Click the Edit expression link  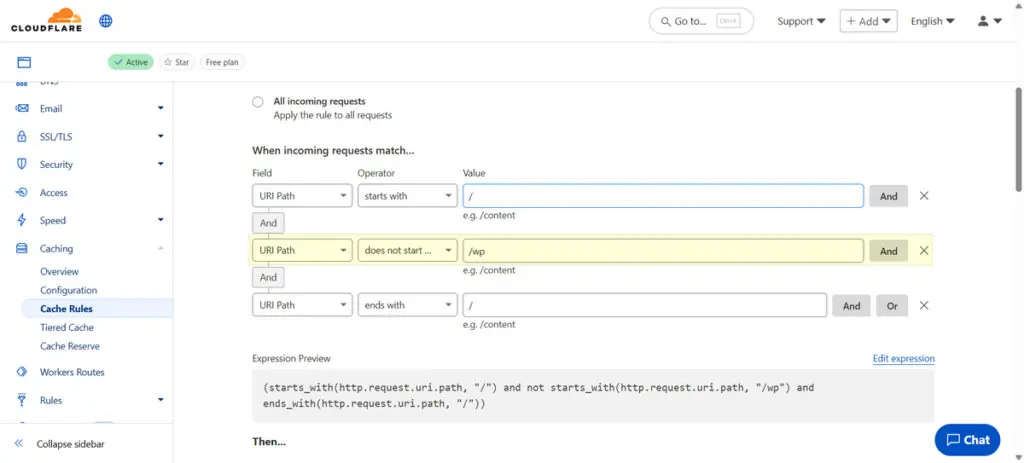pyautogui.click(x=903, y=359)
